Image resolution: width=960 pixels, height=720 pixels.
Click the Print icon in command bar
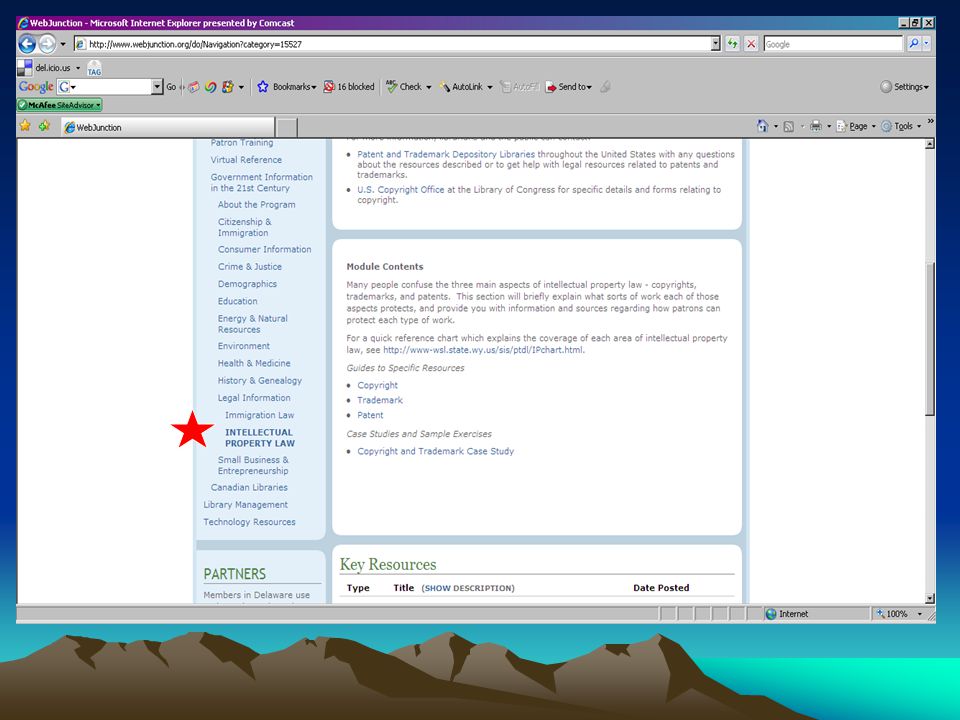[x=816, y=126]
